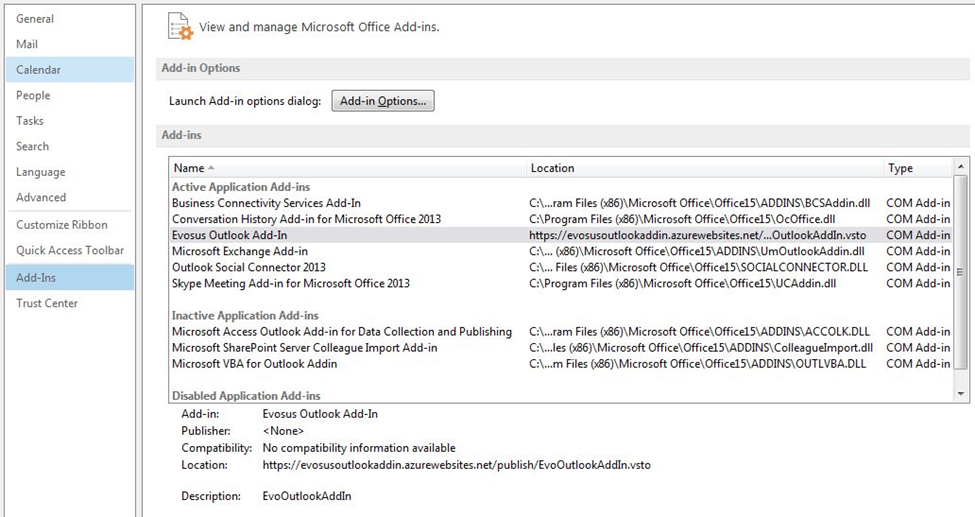The width and height of the screenshot is (975, 517).
Task: Open Quick Access Toolbar settings
Action: (x=69, y=250)
